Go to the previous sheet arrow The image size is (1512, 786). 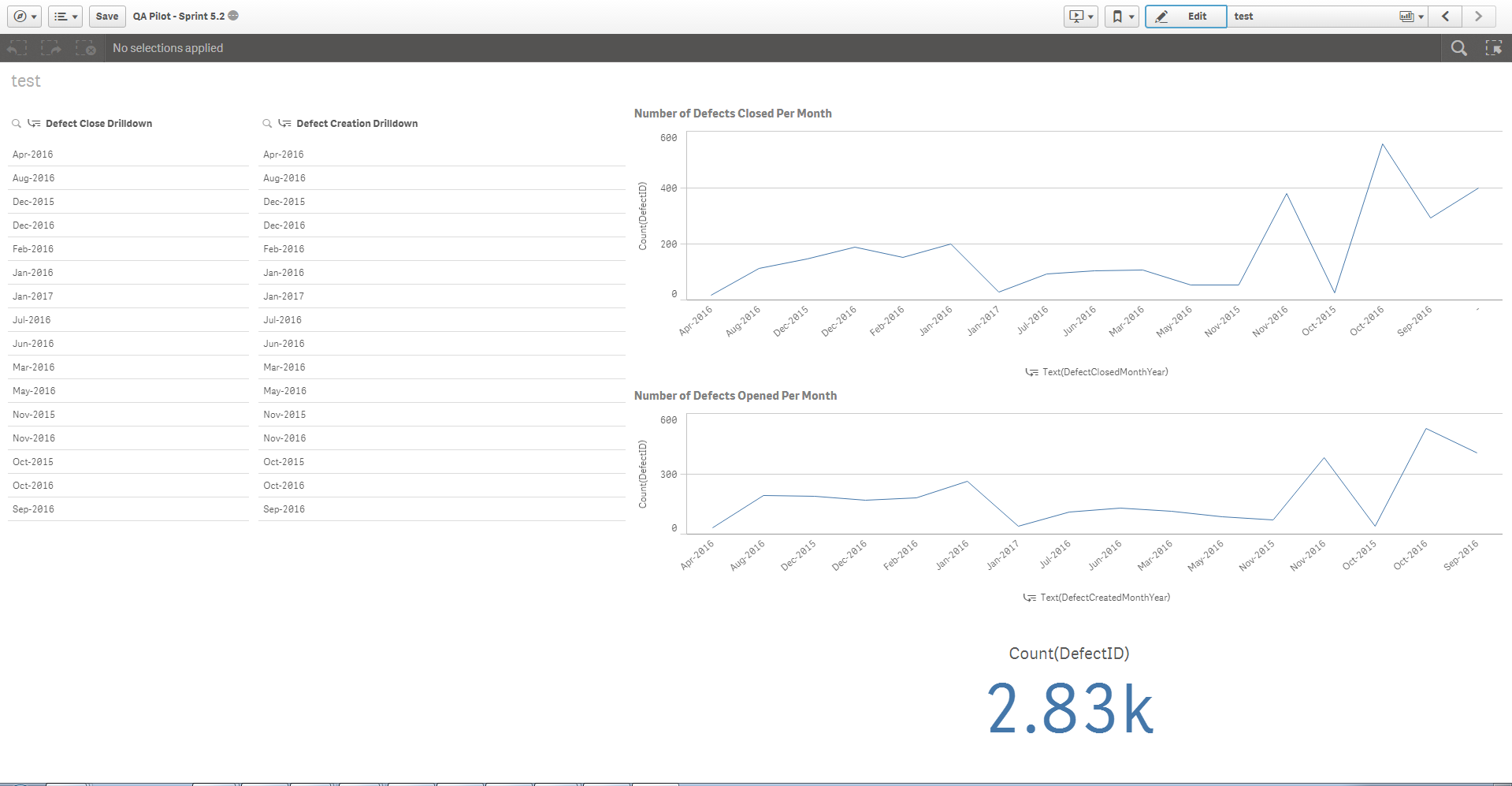(1446, 16)
